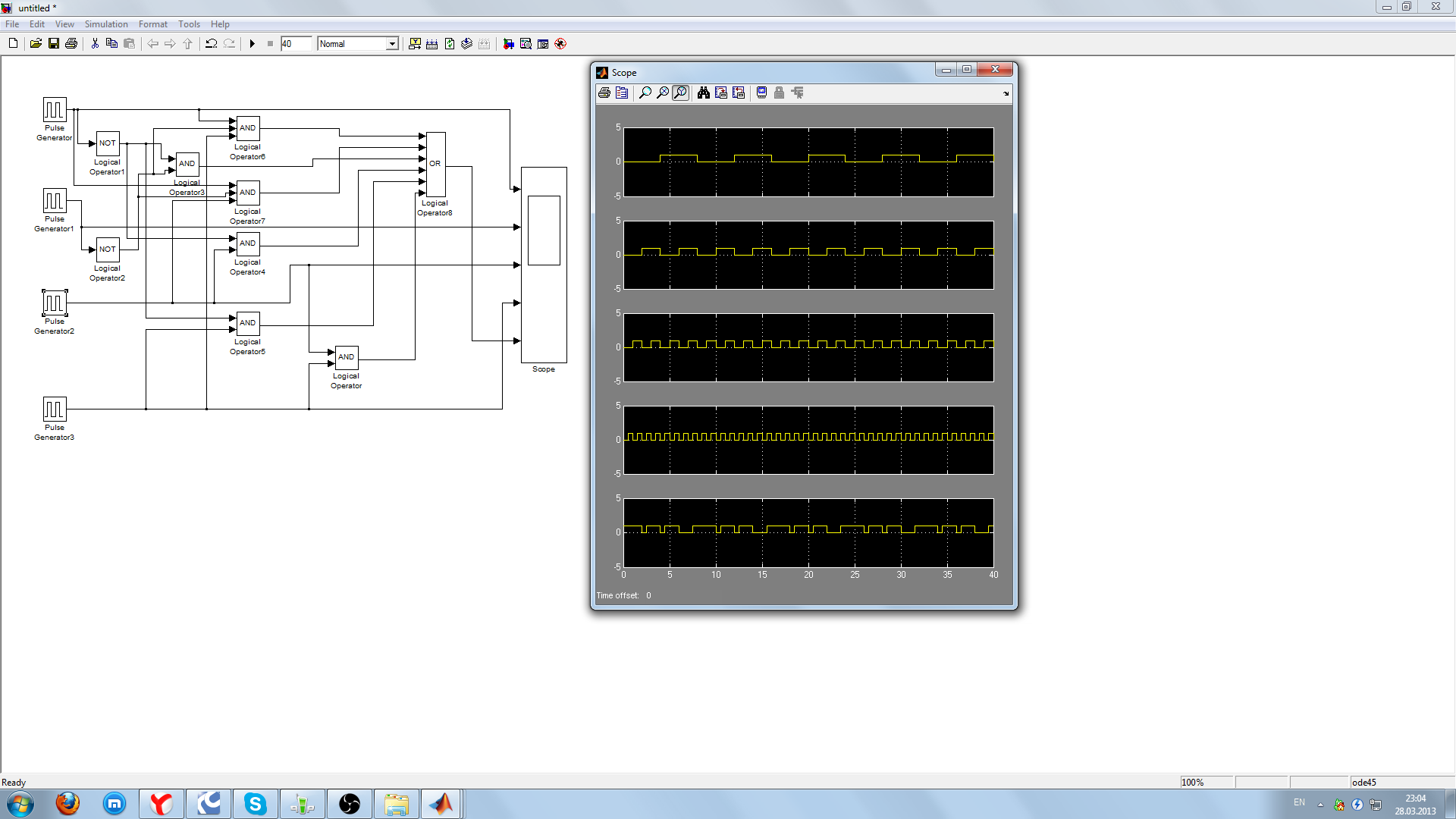Open the Format menu
Screen dimensions: 1456x819
coord(153,24)
